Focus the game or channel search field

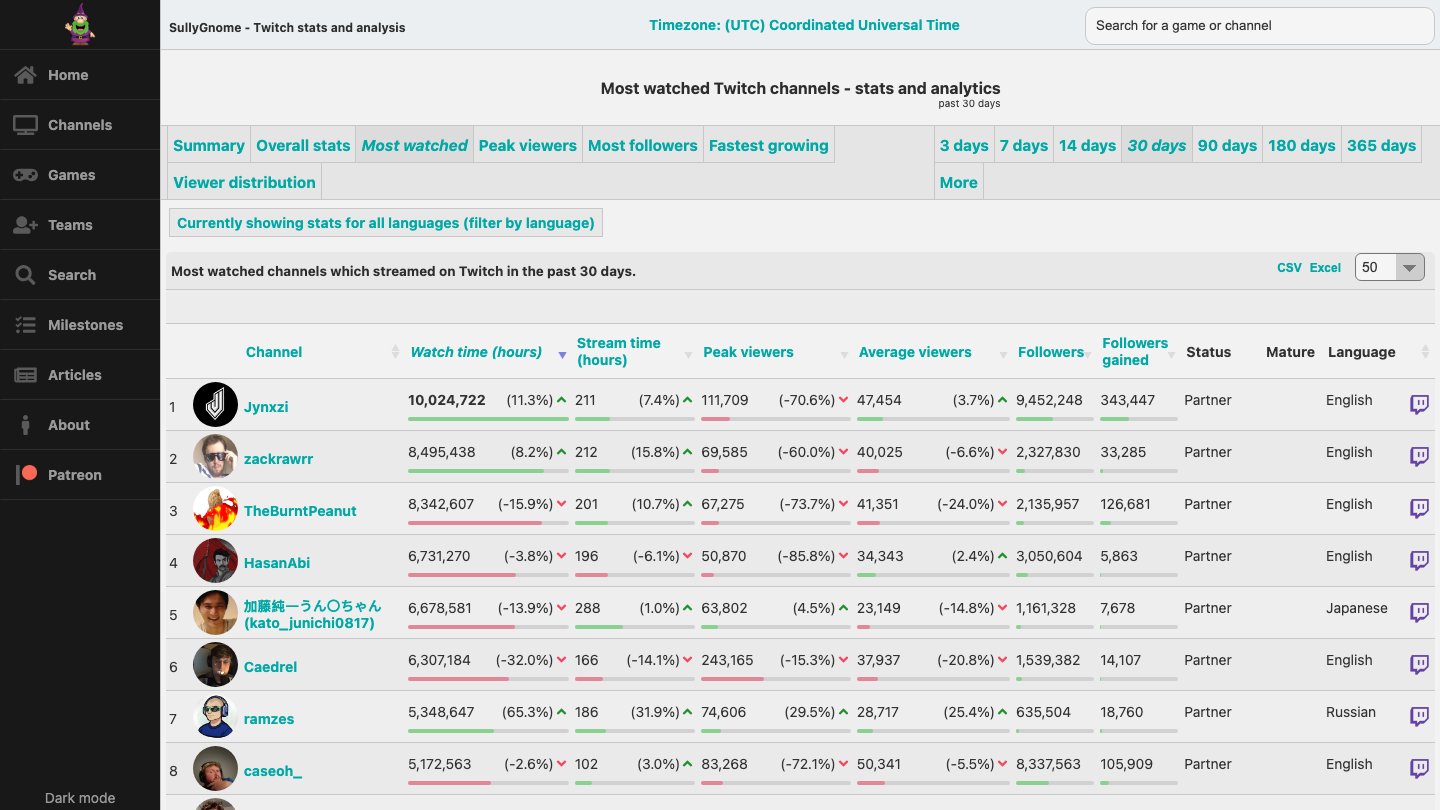(1260, 26)
